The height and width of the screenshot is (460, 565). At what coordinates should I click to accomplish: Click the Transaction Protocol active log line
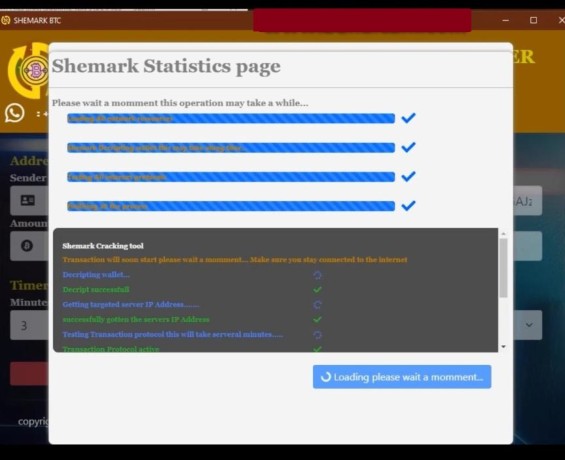(x=111, y=349)
